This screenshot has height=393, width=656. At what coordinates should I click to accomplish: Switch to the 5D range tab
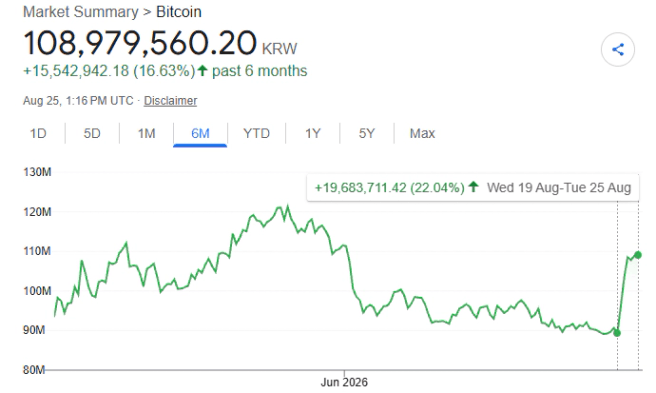(x=92, y=134)
